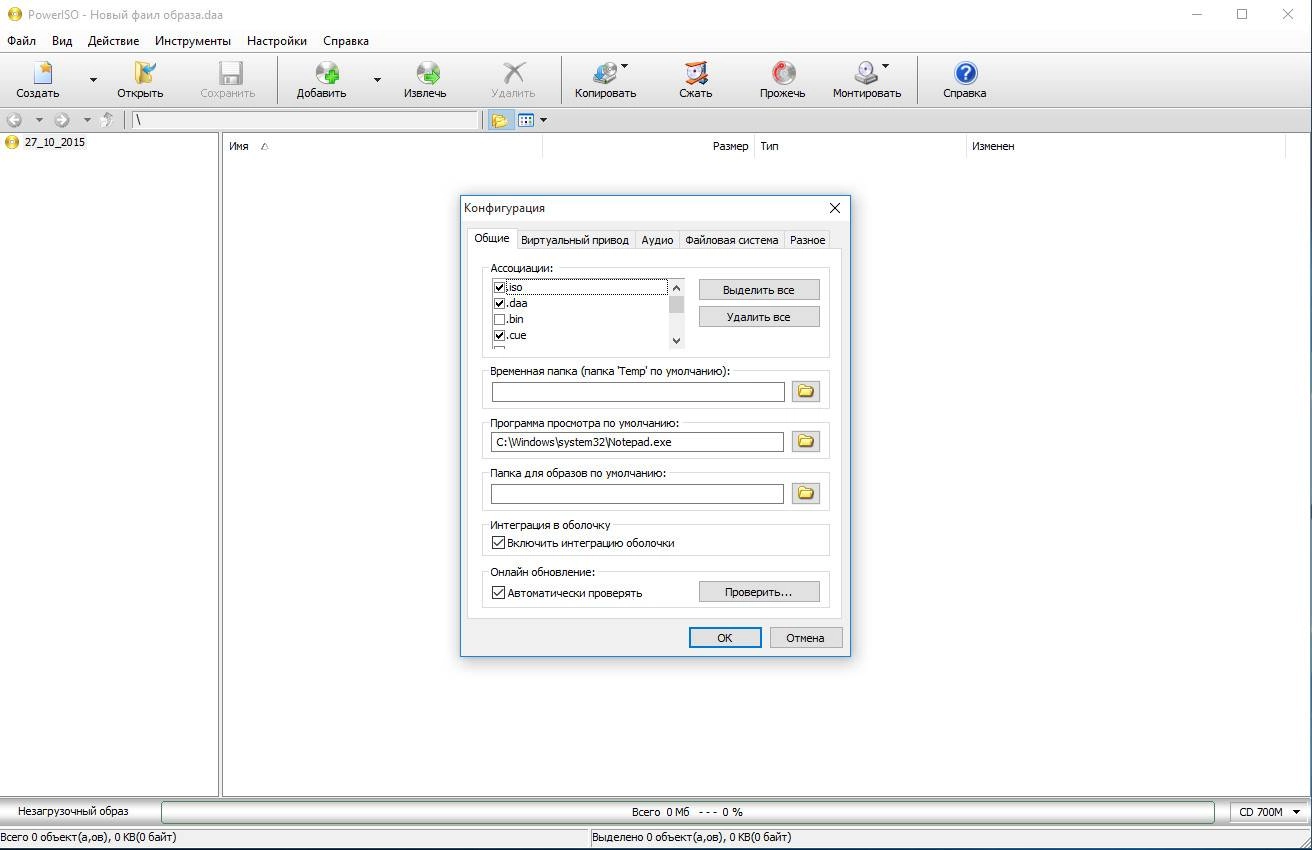The height and width of the screenshot is (850, 1312).
Task: Close the Конфигурация dialog
Action: coord(835,208)
